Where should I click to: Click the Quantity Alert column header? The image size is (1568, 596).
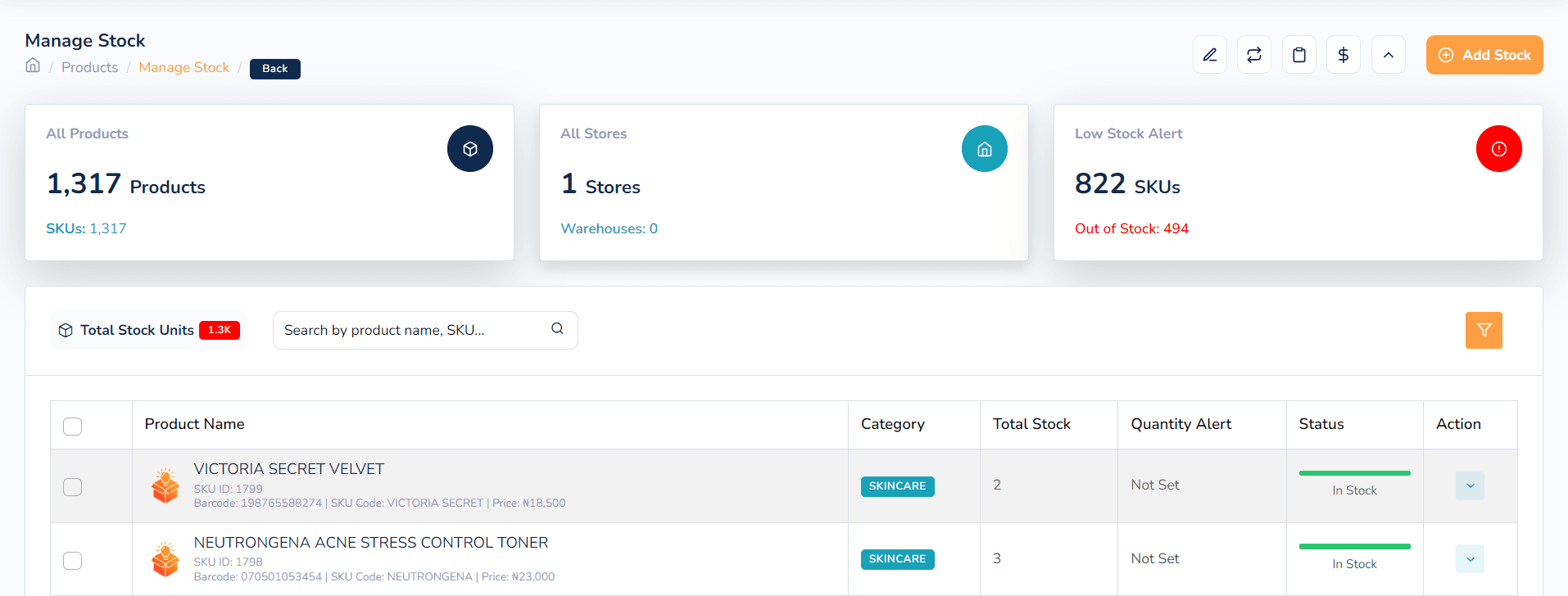(x=1181, y=424)
